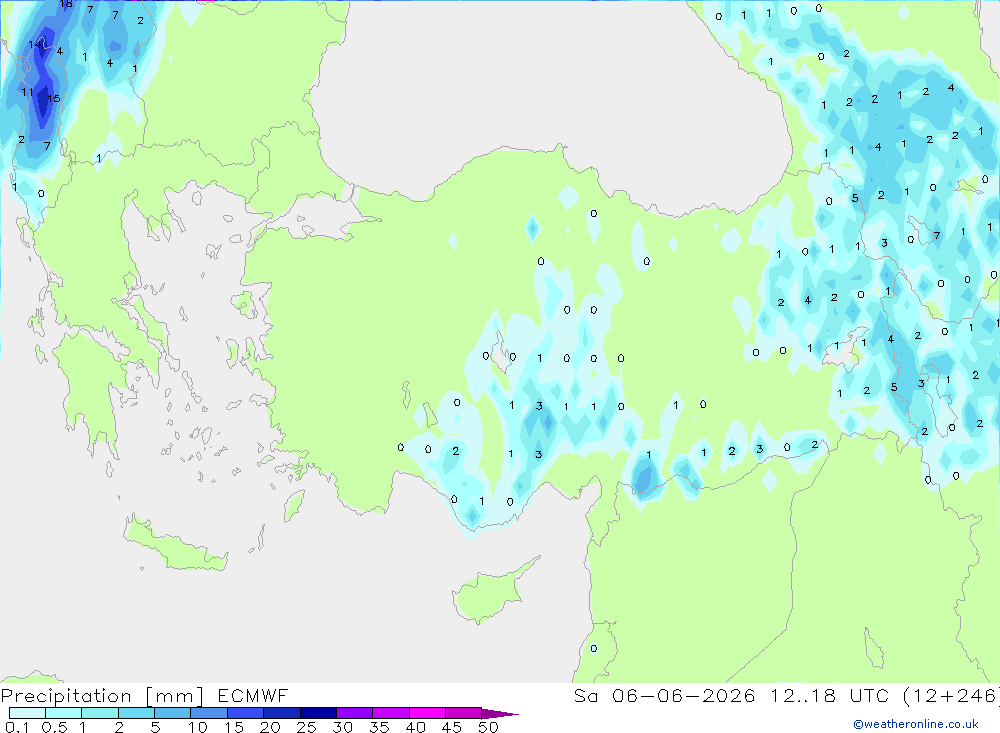Click the legend label '20'
The image size is (1000, 733).
tap(270, 727)
